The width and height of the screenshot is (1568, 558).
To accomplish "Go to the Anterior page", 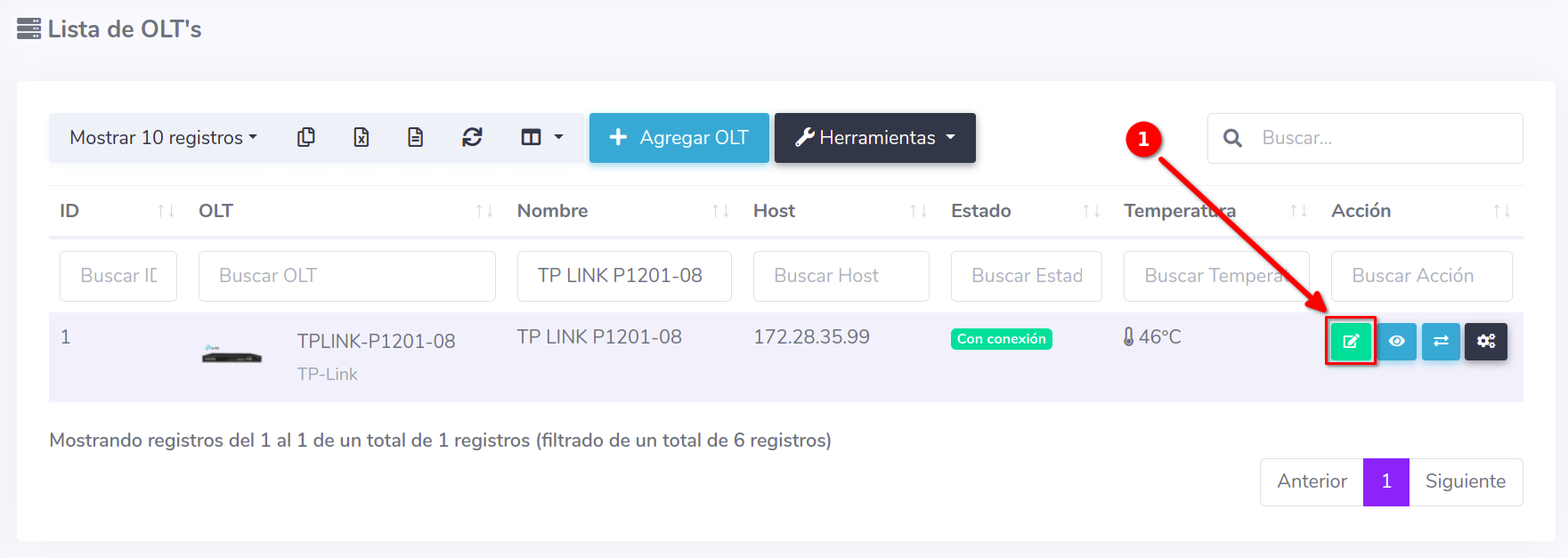I will tap(1312, 481).
